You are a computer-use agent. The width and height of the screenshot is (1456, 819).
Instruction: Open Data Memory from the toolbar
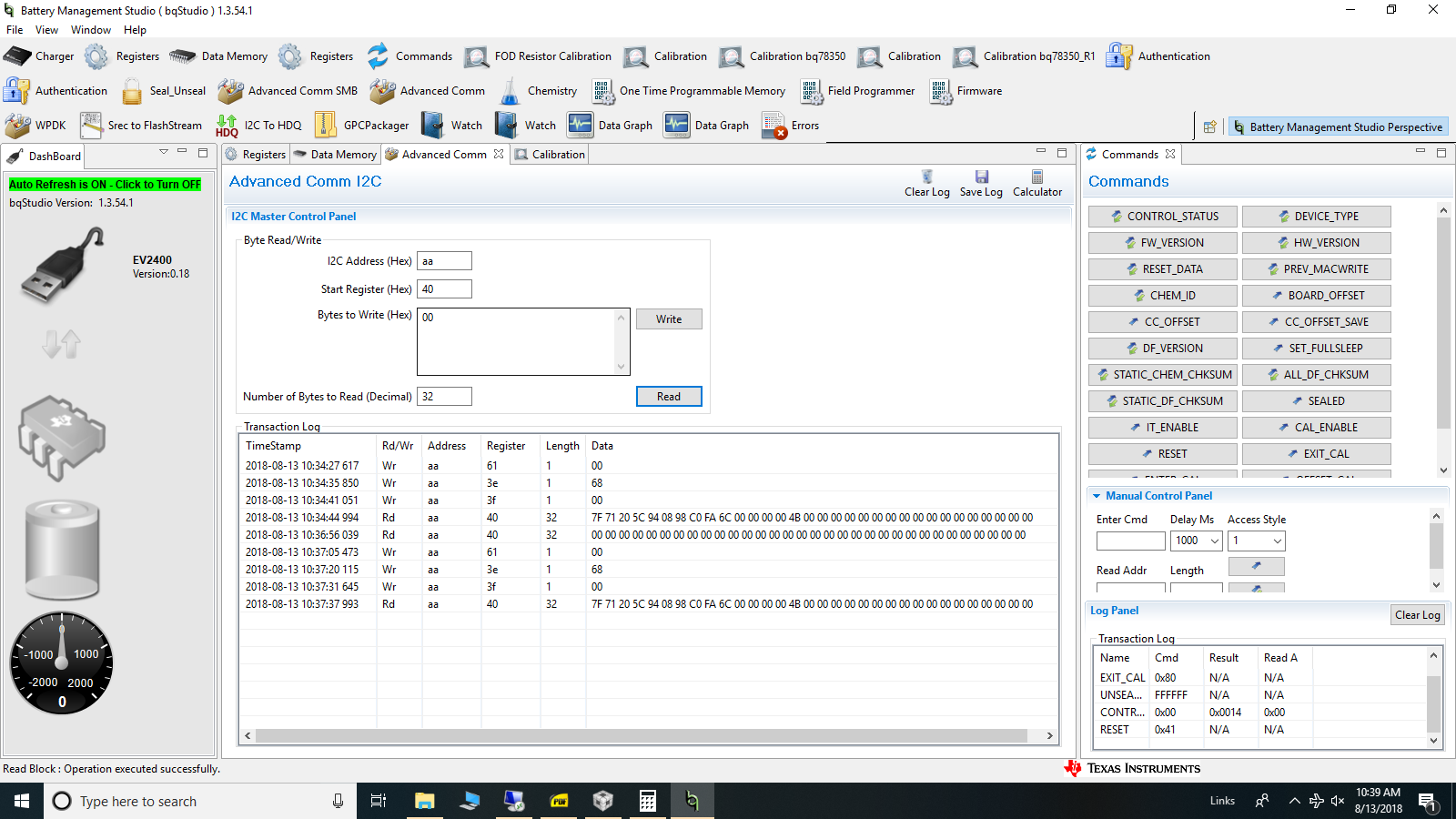[219, 56]
